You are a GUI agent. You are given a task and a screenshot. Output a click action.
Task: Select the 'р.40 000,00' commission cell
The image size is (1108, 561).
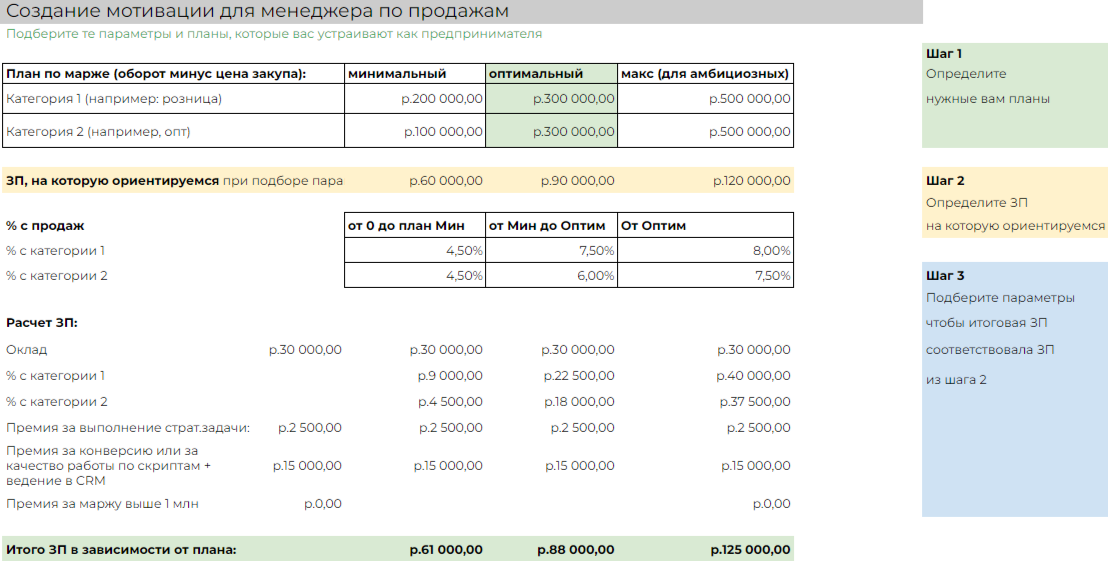[753, 376]
